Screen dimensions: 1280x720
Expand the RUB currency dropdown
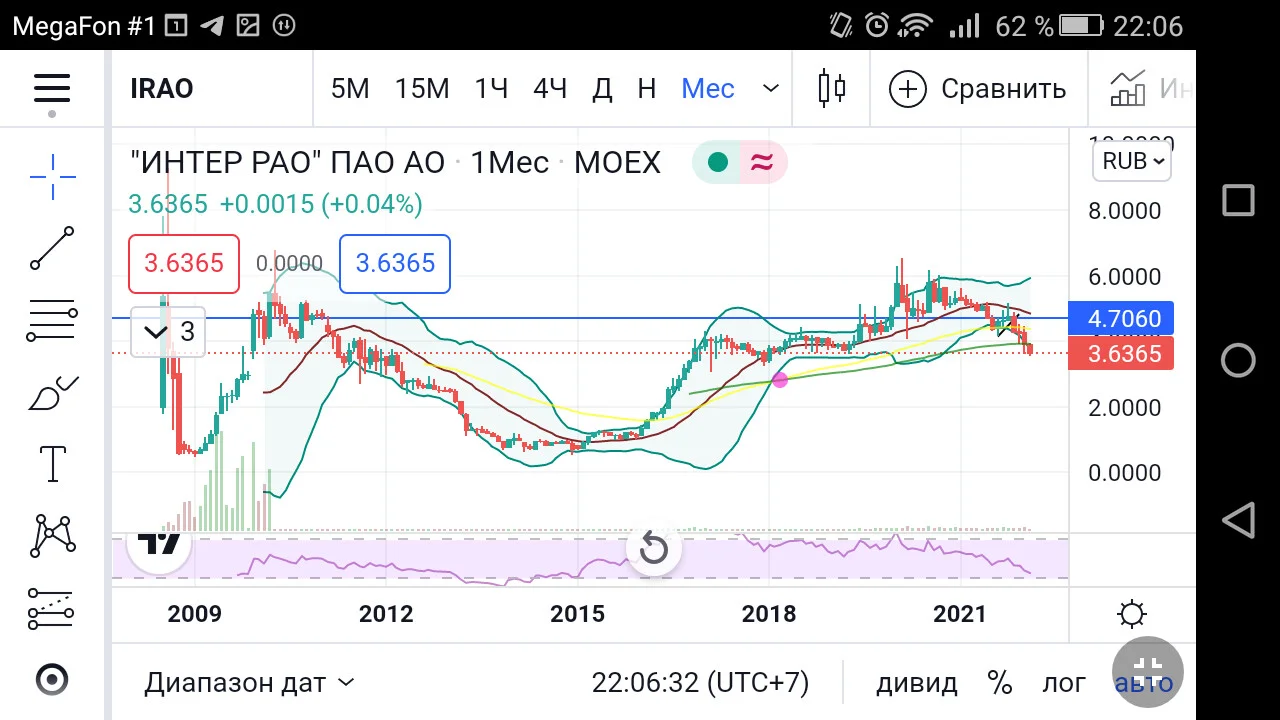pos(1133,161)
